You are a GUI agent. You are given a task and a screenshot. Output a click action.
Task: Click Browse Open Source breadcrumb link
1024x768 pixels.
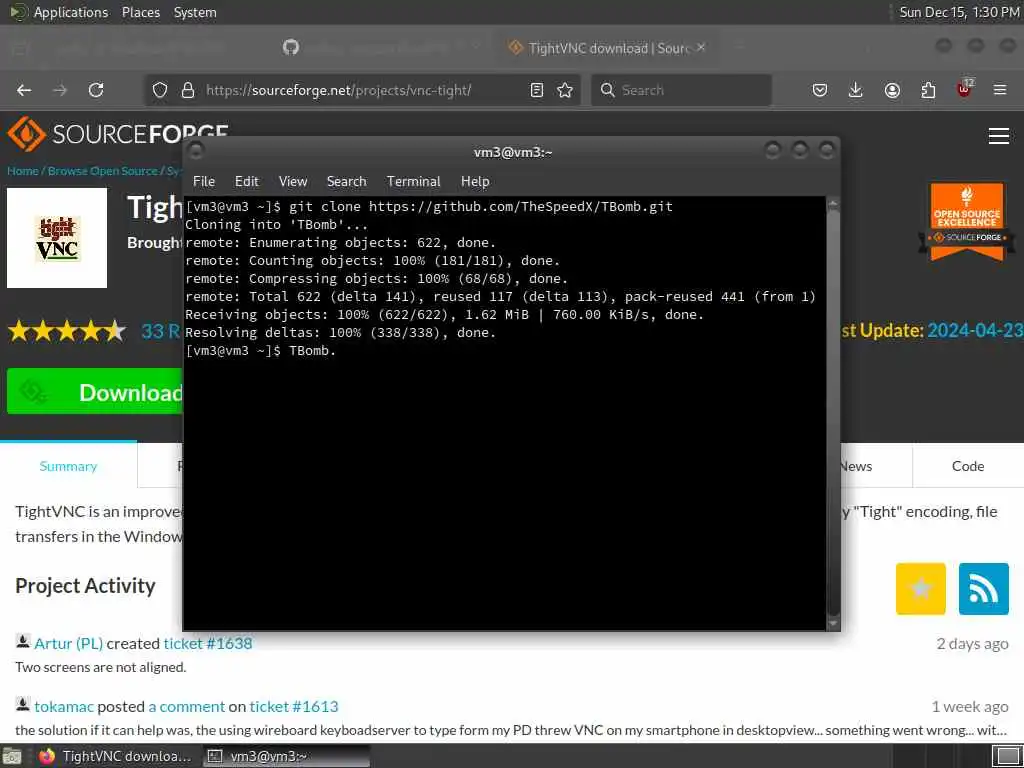pyautogui.click(x=103, y=171)
